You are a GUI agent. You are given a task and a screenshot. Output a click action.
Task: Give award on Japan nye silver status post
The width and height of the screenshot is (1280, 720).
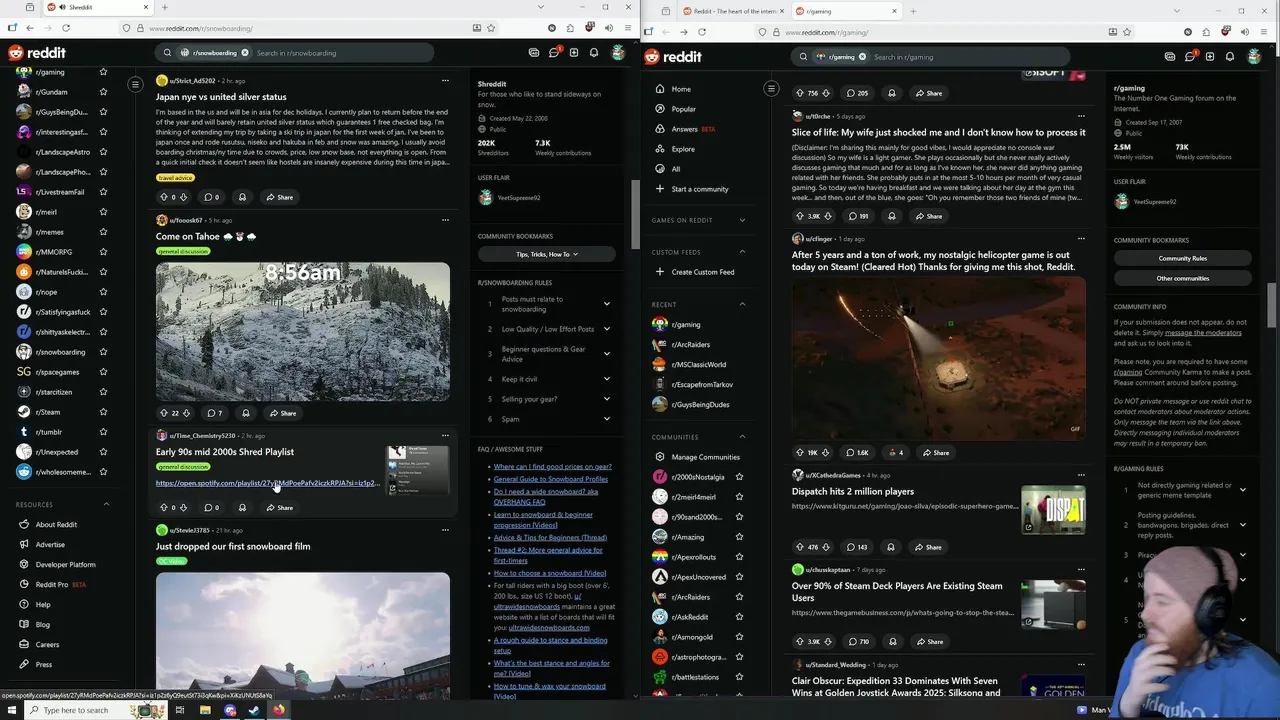pyautogui.click(x=242, y=197)
